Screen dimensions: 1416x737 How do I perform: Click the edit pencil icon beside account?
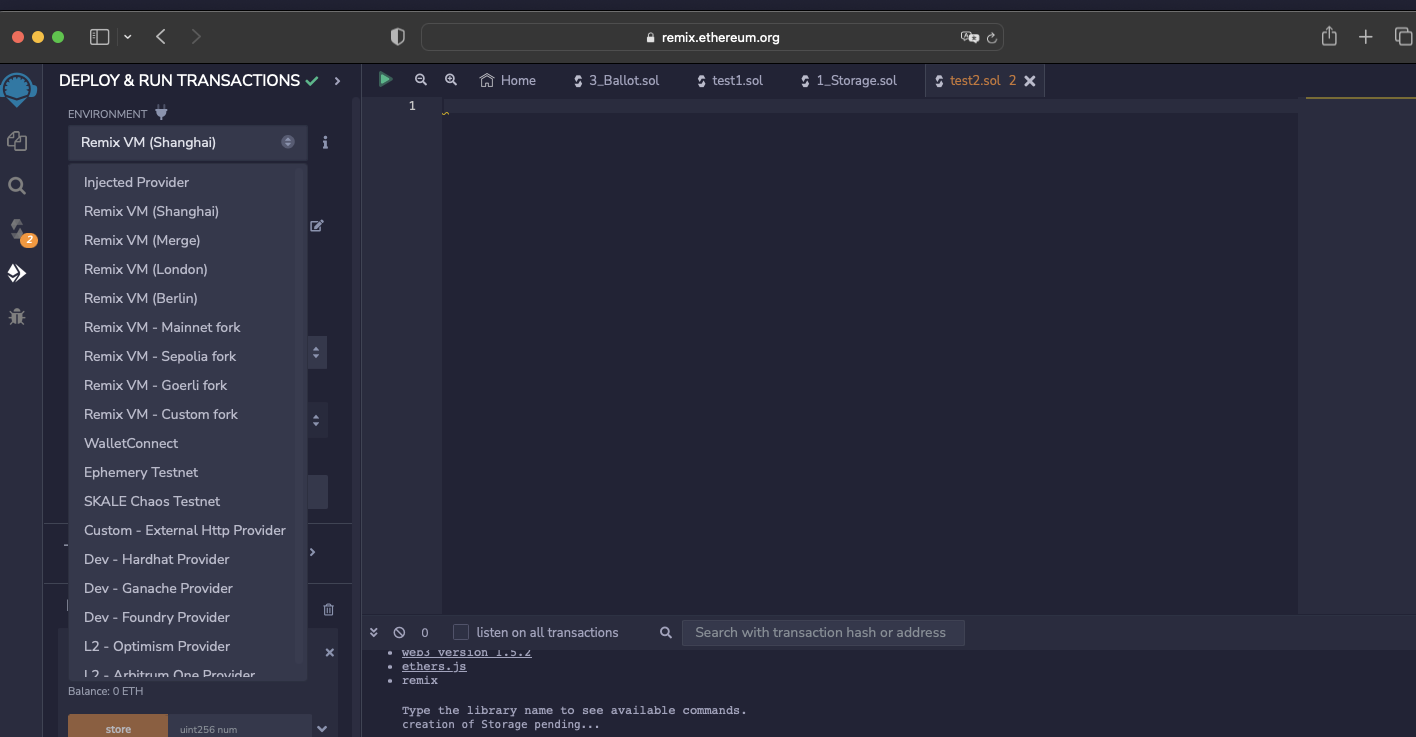pos(317,226)
